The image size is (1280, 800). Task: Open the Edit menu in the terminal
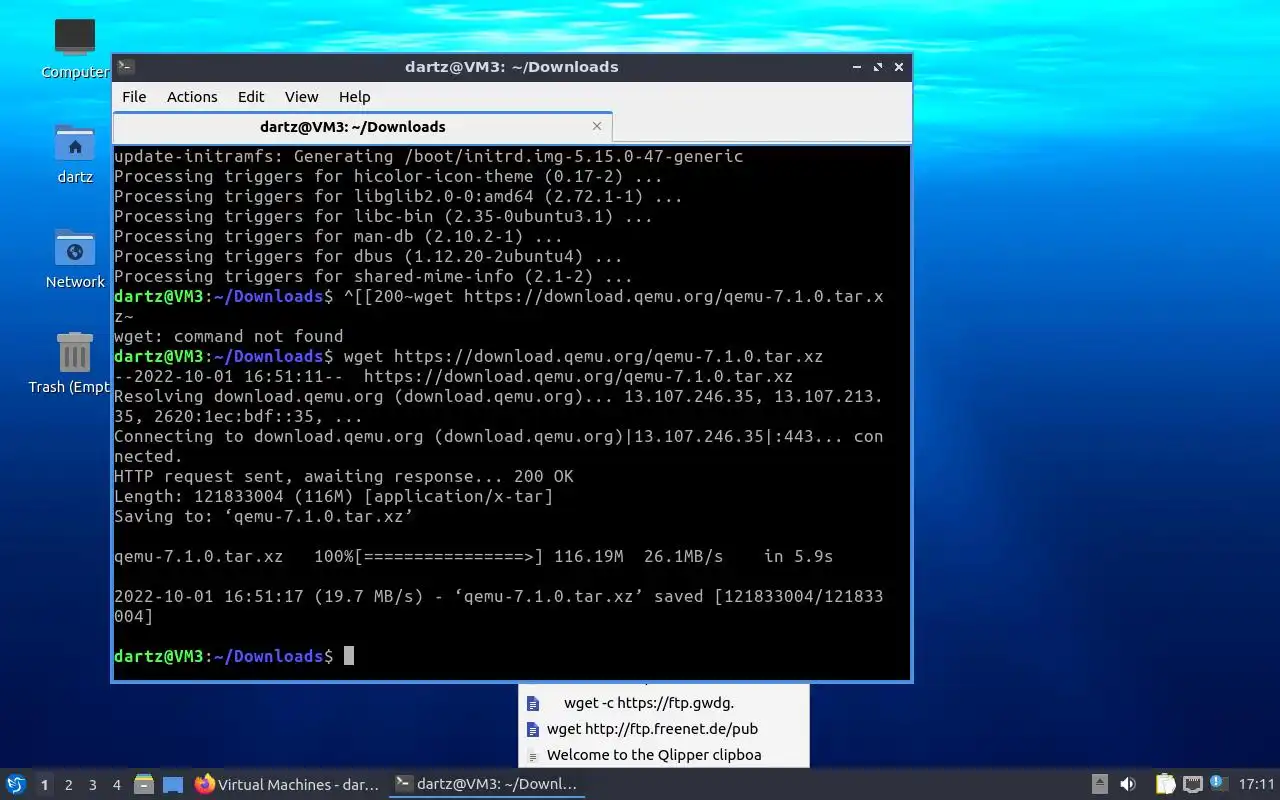click(x=251, y=97)
